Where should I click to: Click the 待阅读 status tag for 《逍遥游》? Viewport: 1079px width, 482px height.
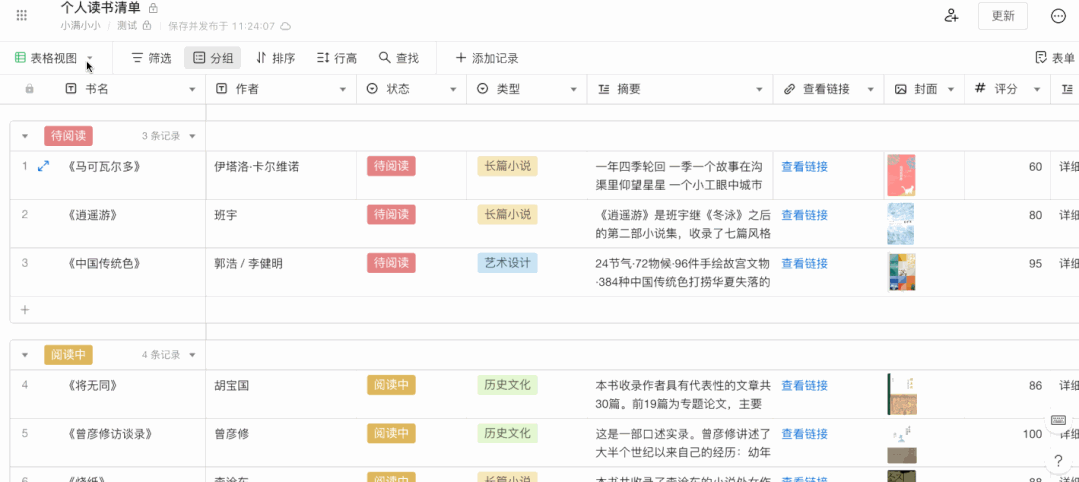point(391,215)
